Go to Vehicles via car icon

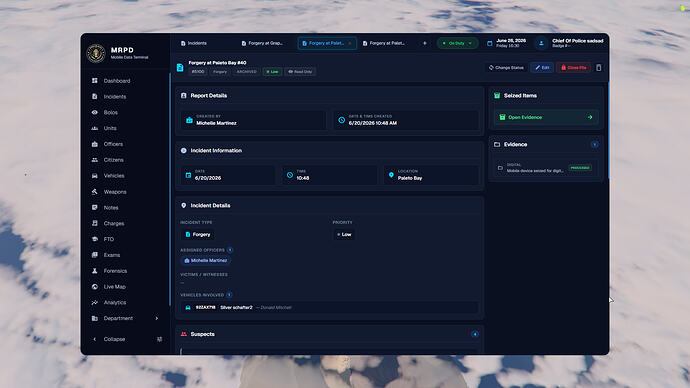tap(95, 176)
